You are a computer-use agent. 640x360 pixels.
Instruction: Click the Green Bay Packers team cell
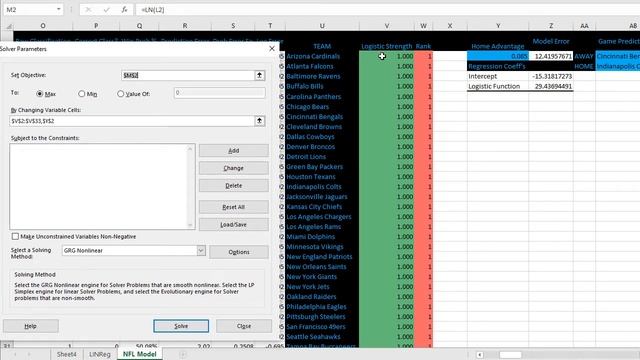322,167
